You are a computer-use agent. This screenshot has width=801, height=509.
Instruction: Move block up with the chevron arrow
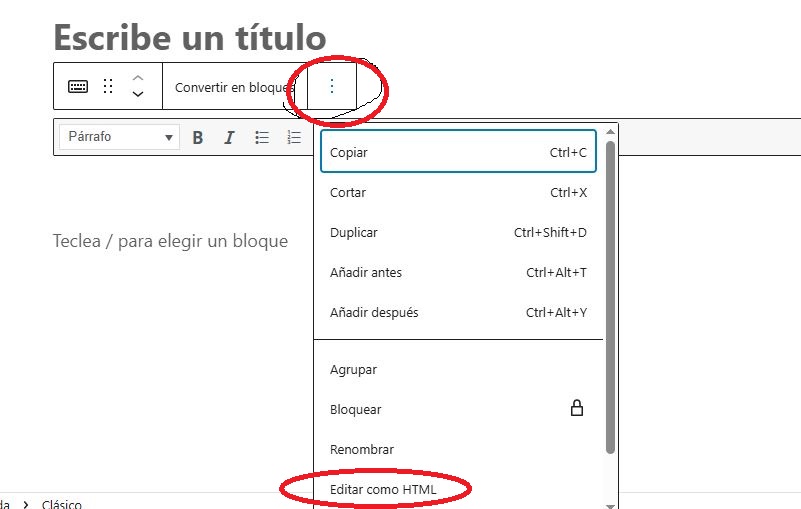(x=138, y=77)
